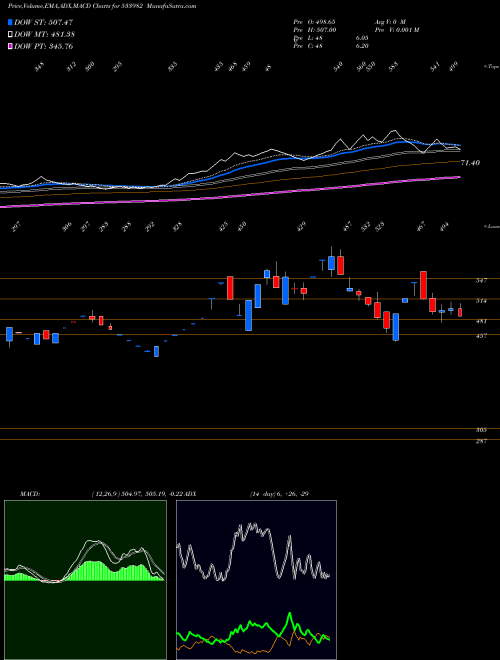The image size is (500, 660).
Task: Click the ADX indicator panel
Action: pyautogui.click(x=256, y=580)
